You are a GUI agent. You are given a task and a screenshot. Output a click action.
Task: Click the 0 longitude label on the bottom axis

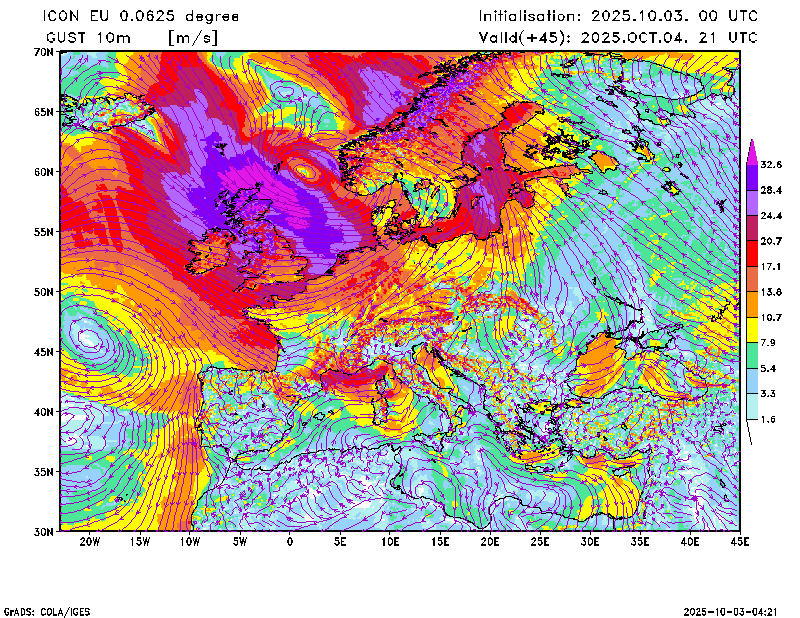[290, 542]
